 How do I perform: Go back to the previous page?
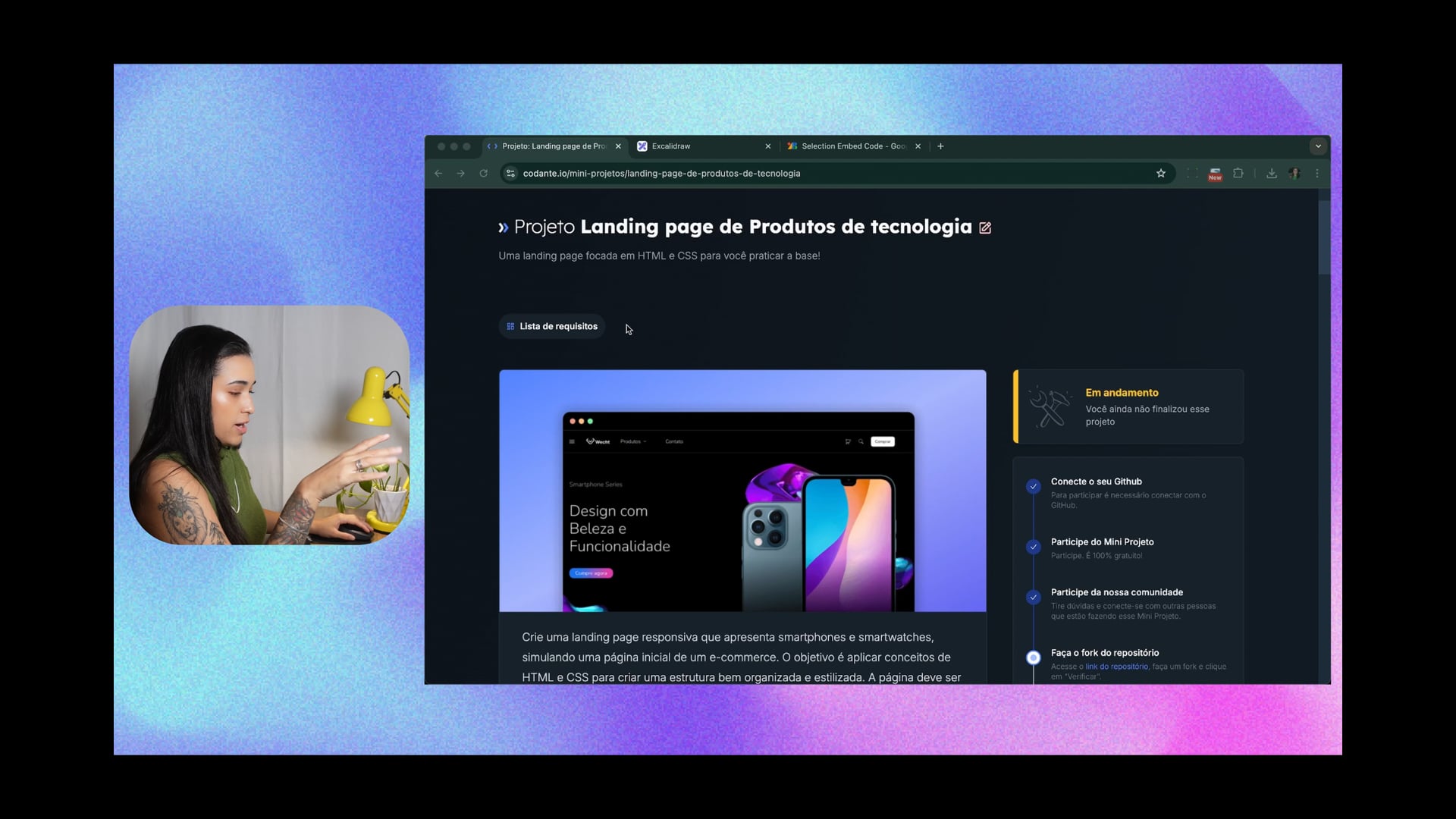point(438,174)
